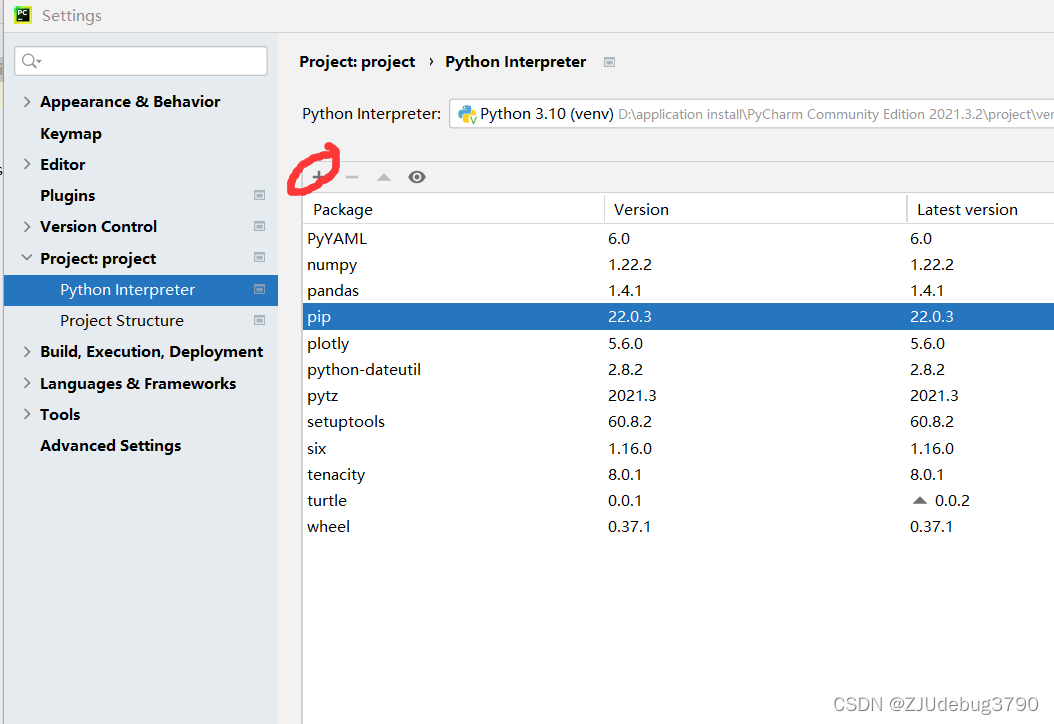Click the Python logo in interpreter field
1054x724 pixels.
pos(467,114)
